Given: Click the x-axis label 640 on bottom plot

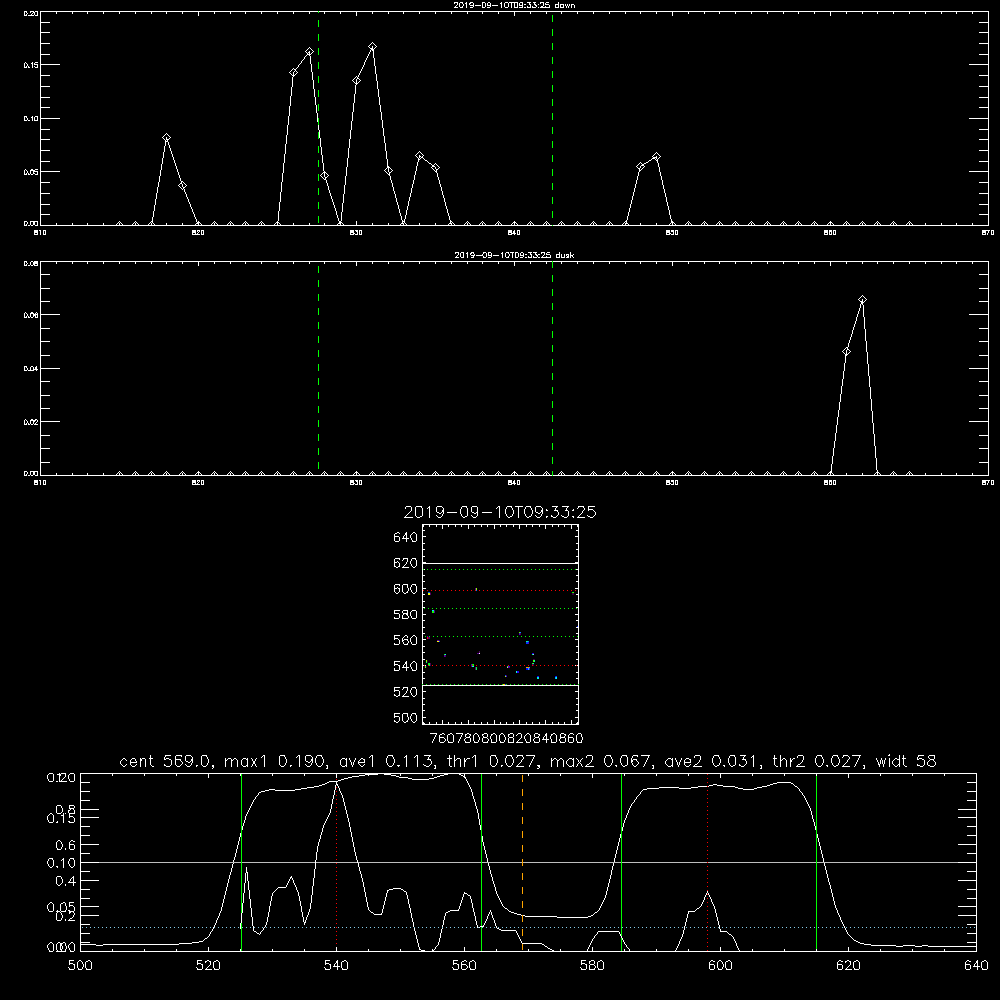Looking at the screenshot, I should (976, 966).
